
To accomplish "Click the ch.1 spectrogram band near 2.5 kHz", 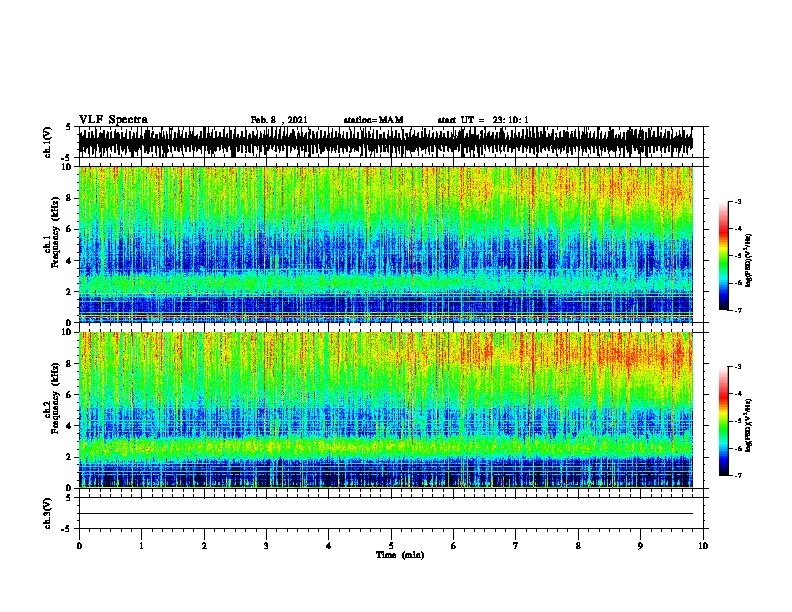I will tap(385, 283).
